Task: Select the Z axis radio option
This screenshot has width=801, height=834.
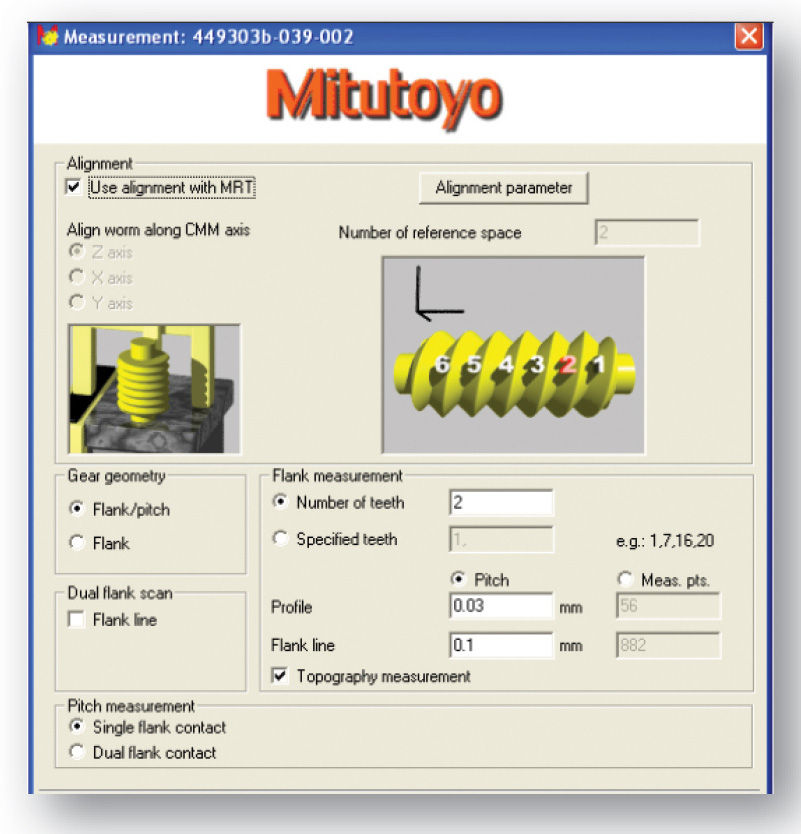Action: click(77, 251)
